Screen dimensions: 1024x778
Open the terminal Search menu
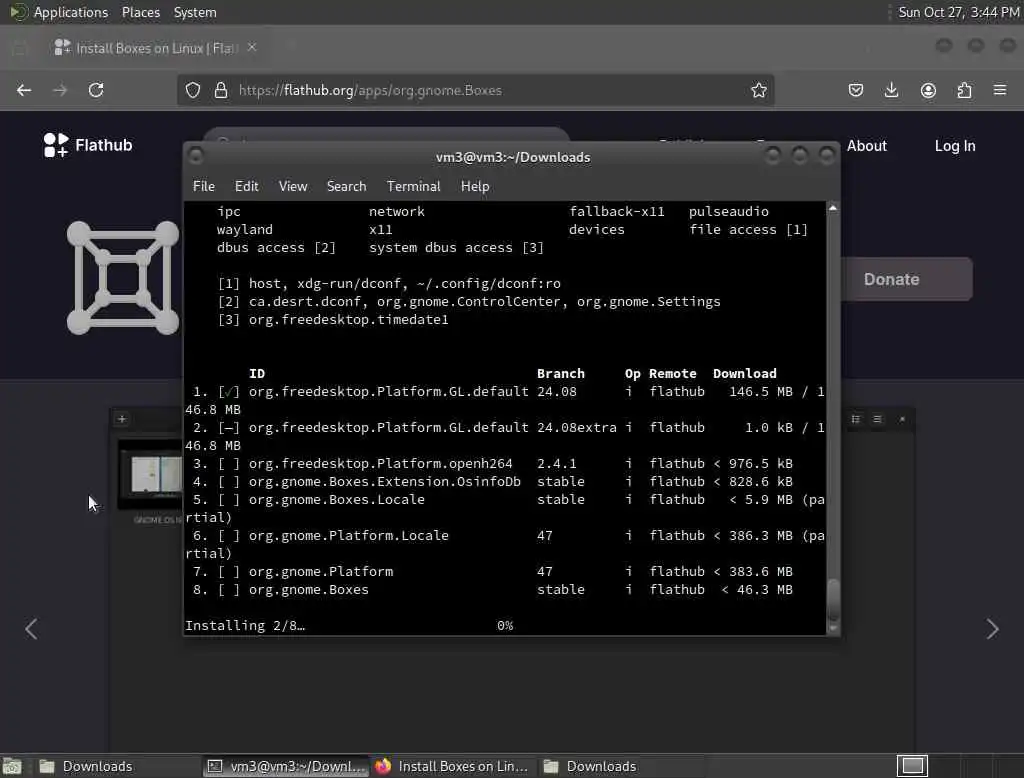[346, 186]
